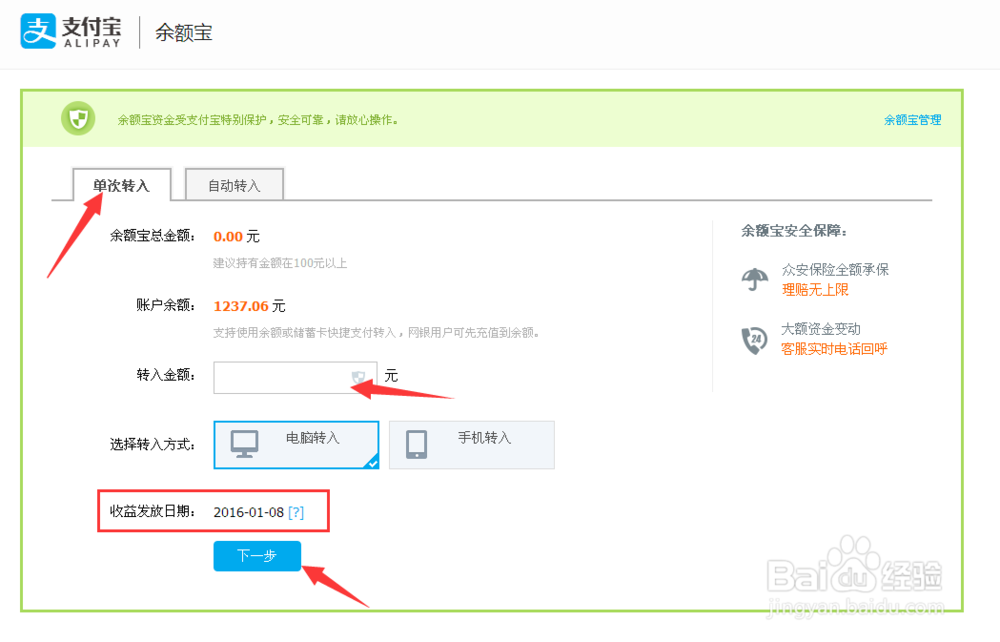This screenshot has height=642, width=1000.
Task: Click the umbrella insurance icon
Action: click(x=754, y=279)
